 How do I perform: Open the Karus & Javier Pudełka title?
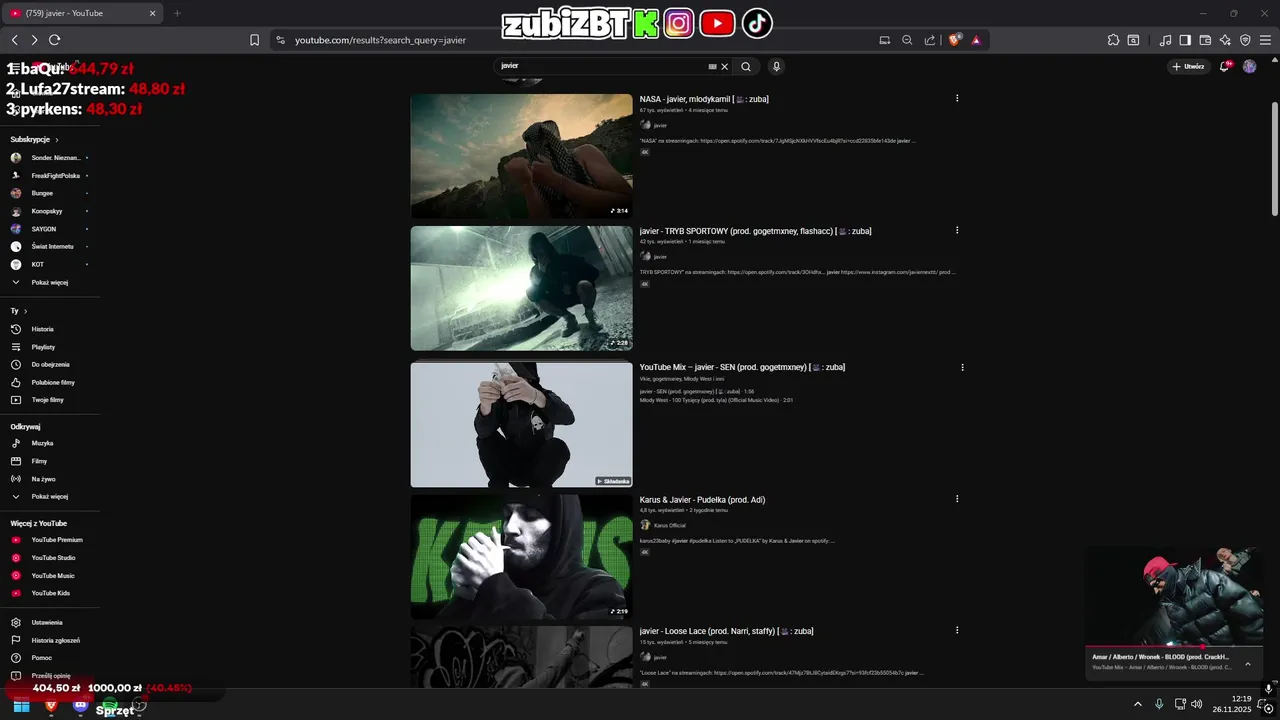point(702,500)
